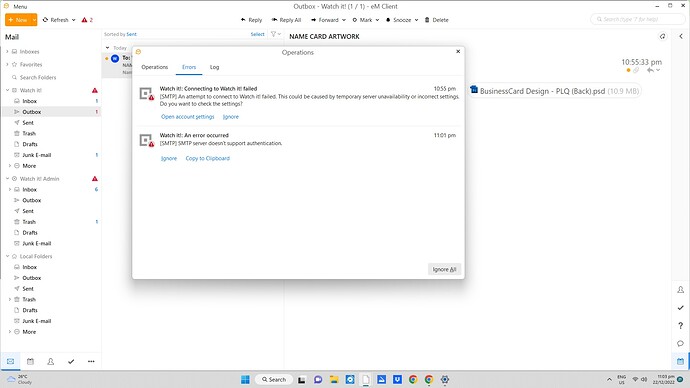The width and height of the screenshot is (690, 388).
Task: Open agenda checkmark icon in right sidebar
Action: tap(680, 307)
